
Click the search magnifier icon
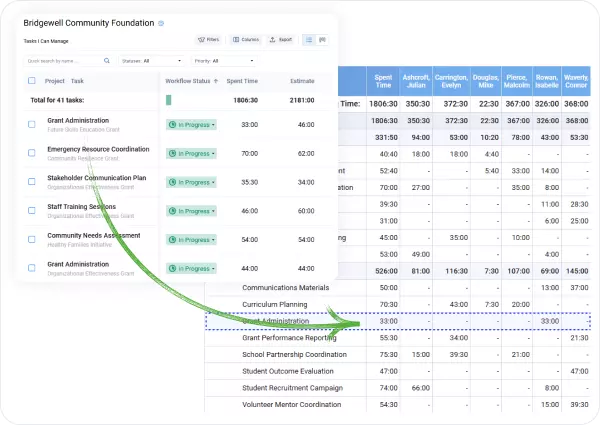(x=107, y=60)
